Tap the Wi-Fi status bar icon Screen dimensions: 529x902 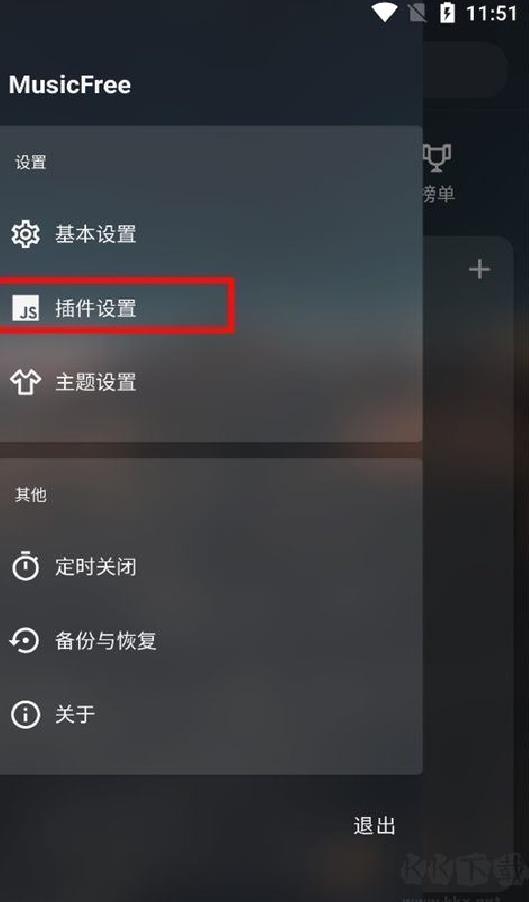[x=385, y=12]
